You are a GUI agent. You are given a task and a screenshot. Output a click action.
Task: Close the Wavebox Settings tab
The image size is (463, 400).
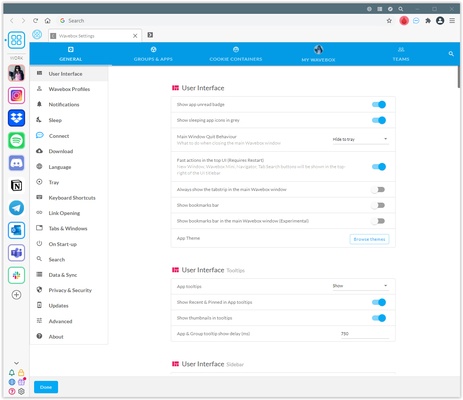point(135,36)
